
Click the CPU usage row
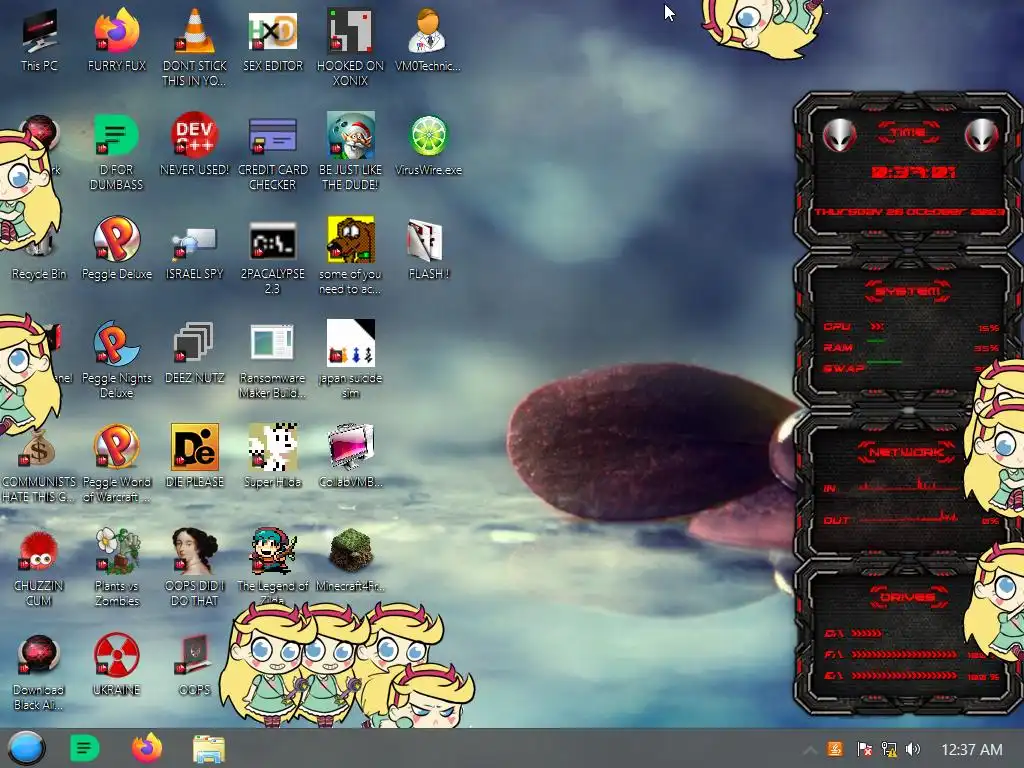coord(911,327)
